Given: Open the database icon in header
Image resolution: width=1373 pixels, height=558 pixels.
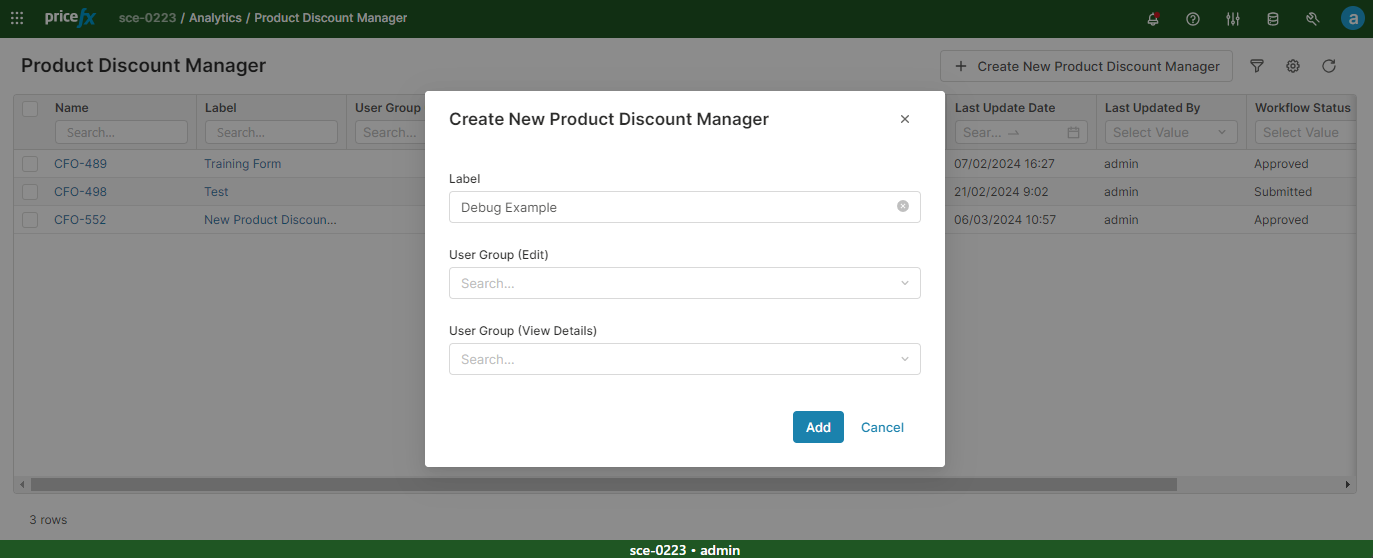Looking at the screenshot, I should coord(1273,19).
